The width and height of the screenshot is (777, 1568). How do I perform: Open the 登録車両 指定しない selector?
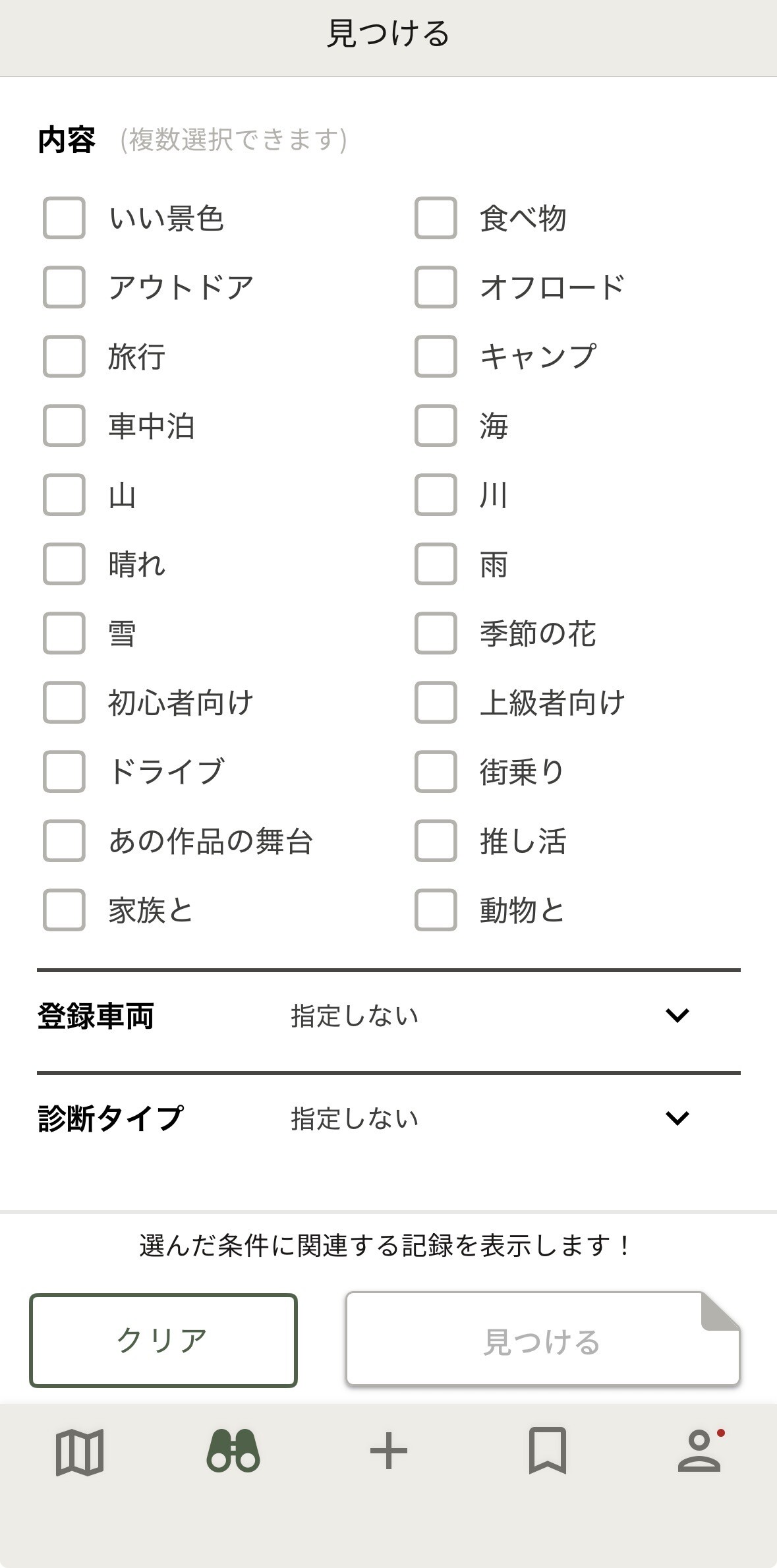(356, 1016)
